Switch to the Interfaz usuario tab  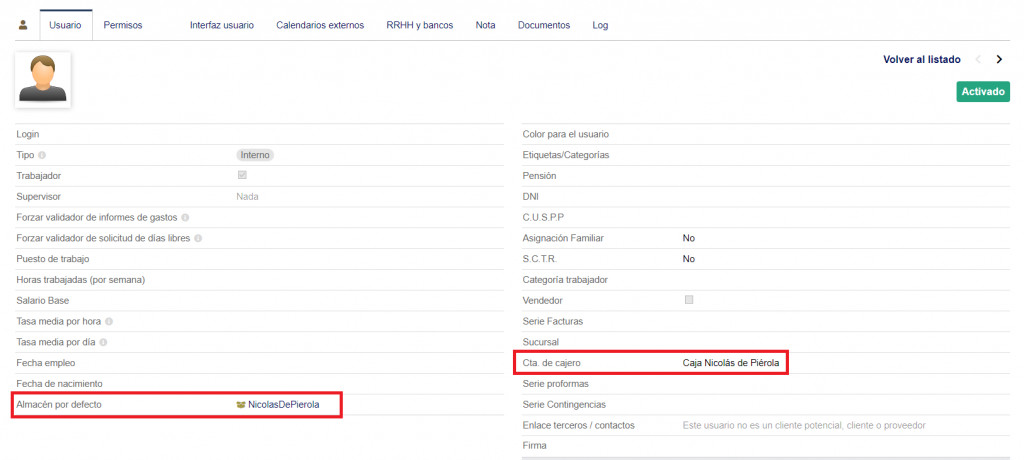coord(221,25)
